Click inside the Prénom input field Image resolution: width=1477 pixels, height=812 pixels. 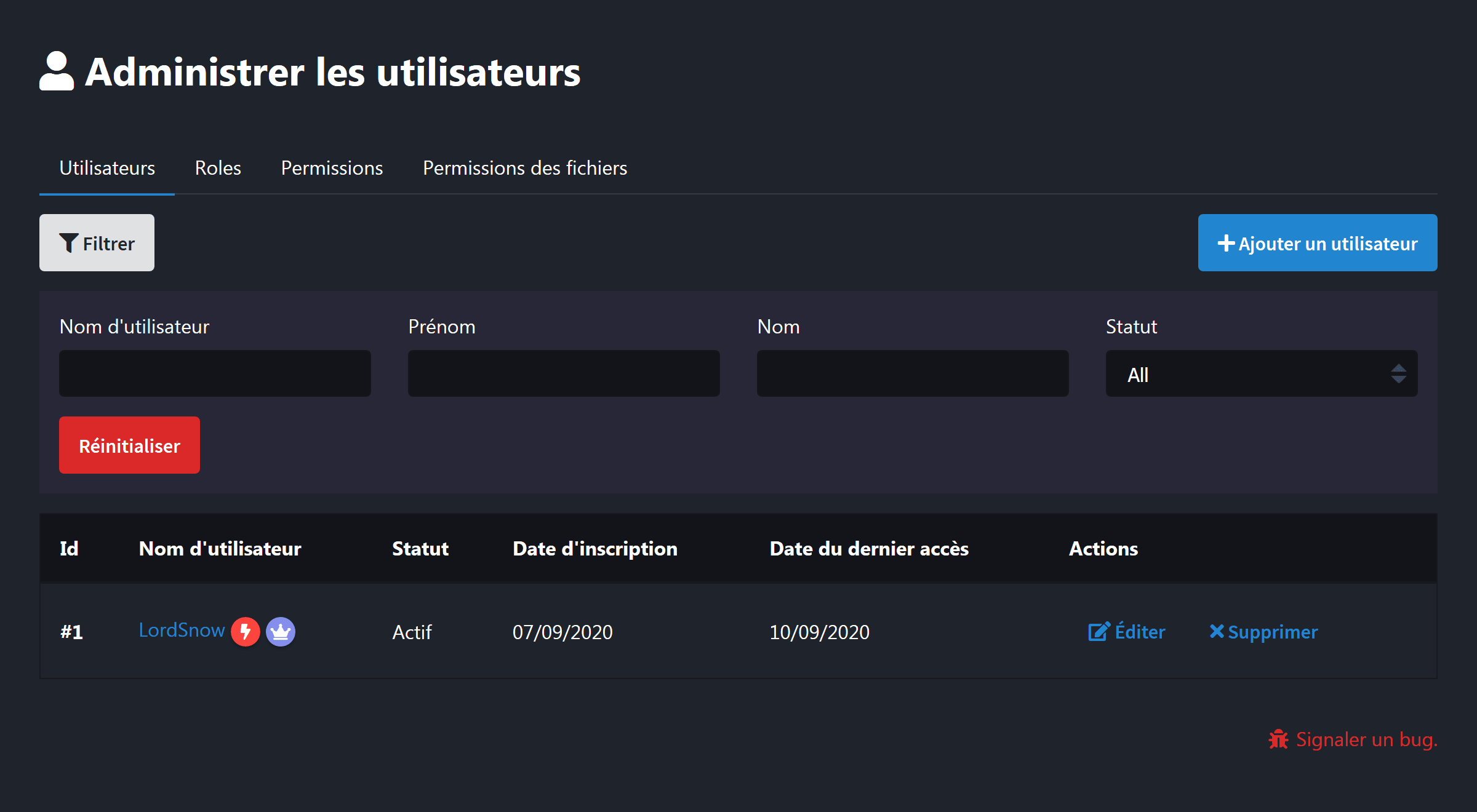click(563, 373)
